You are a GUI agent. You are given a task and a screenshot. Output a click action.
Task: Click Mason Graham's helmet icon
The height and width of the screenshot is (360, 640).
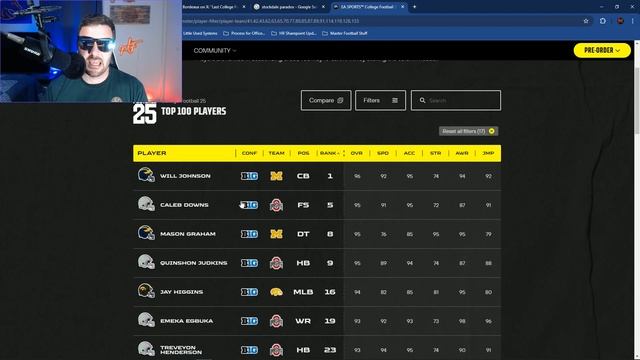click(x=146, y=233)
